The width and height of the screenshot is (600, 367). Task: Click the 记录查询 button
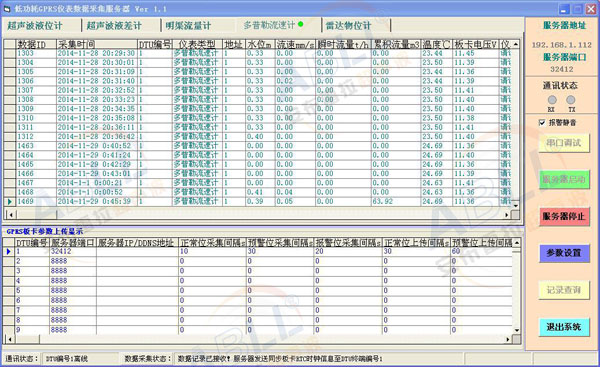564,290
